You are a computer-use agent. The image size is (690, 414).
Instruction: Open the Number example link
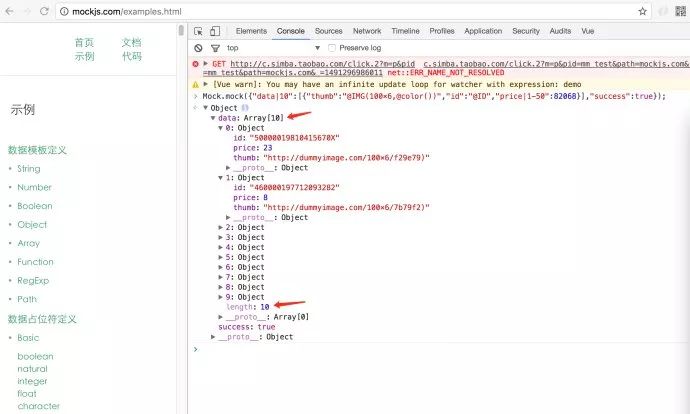click(34, 187)
